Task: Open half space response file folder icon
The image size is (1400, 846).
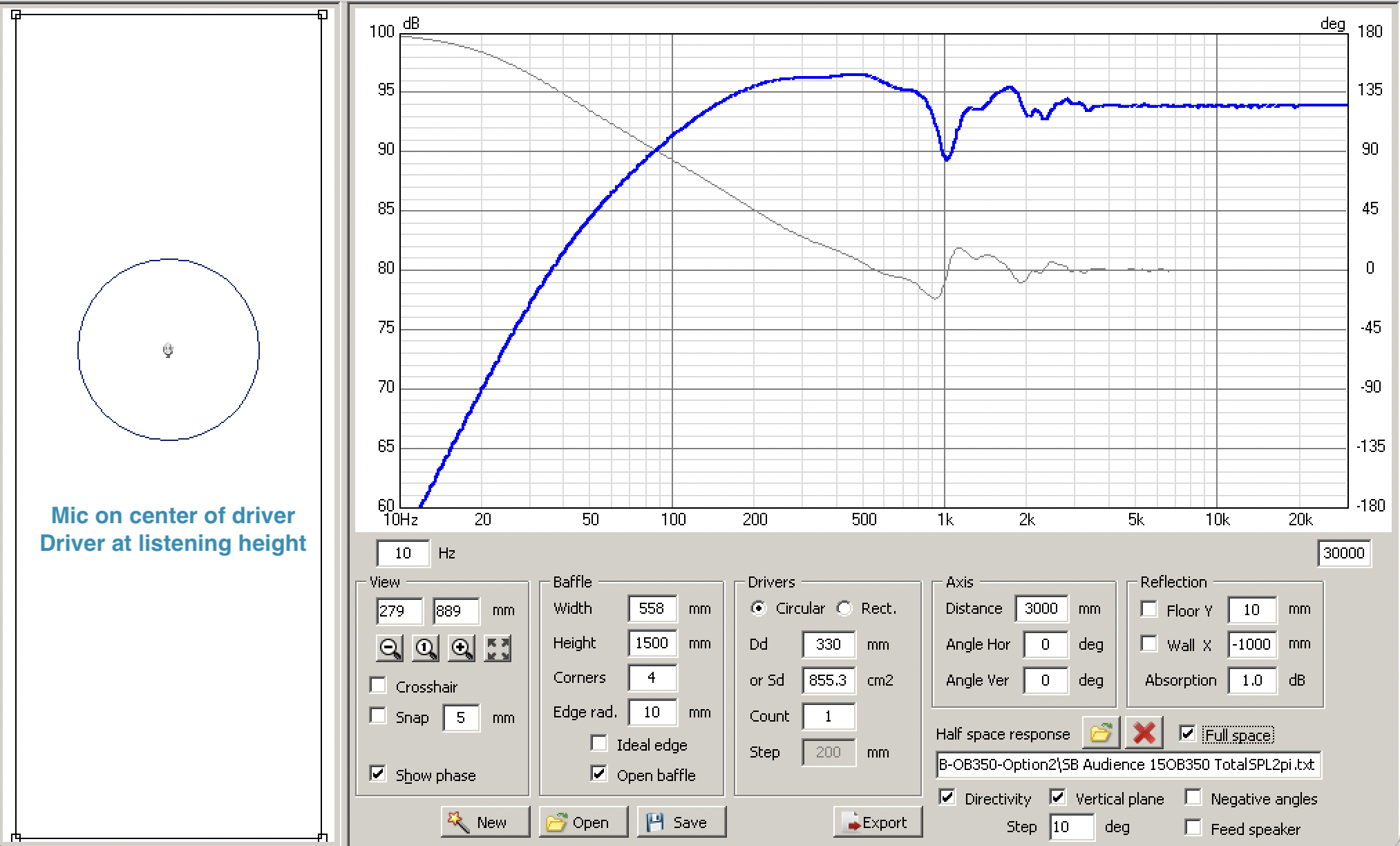Action: pos(1101,733)
